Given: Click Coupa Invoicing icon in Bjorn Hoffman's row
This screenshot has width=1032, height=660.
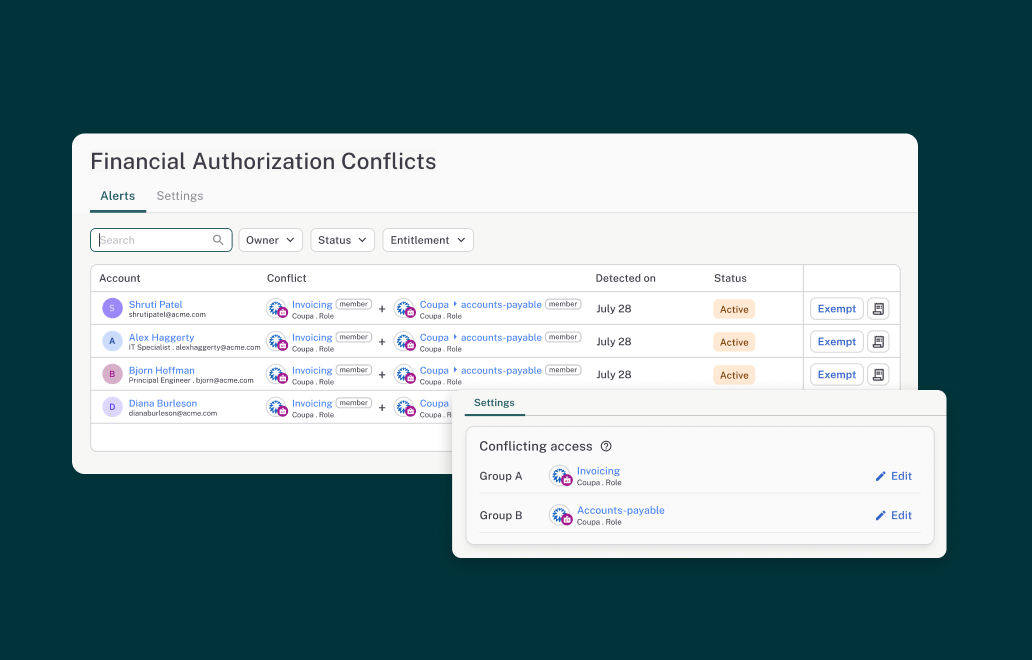Looking at the screenshot, I should coord(277,374).
